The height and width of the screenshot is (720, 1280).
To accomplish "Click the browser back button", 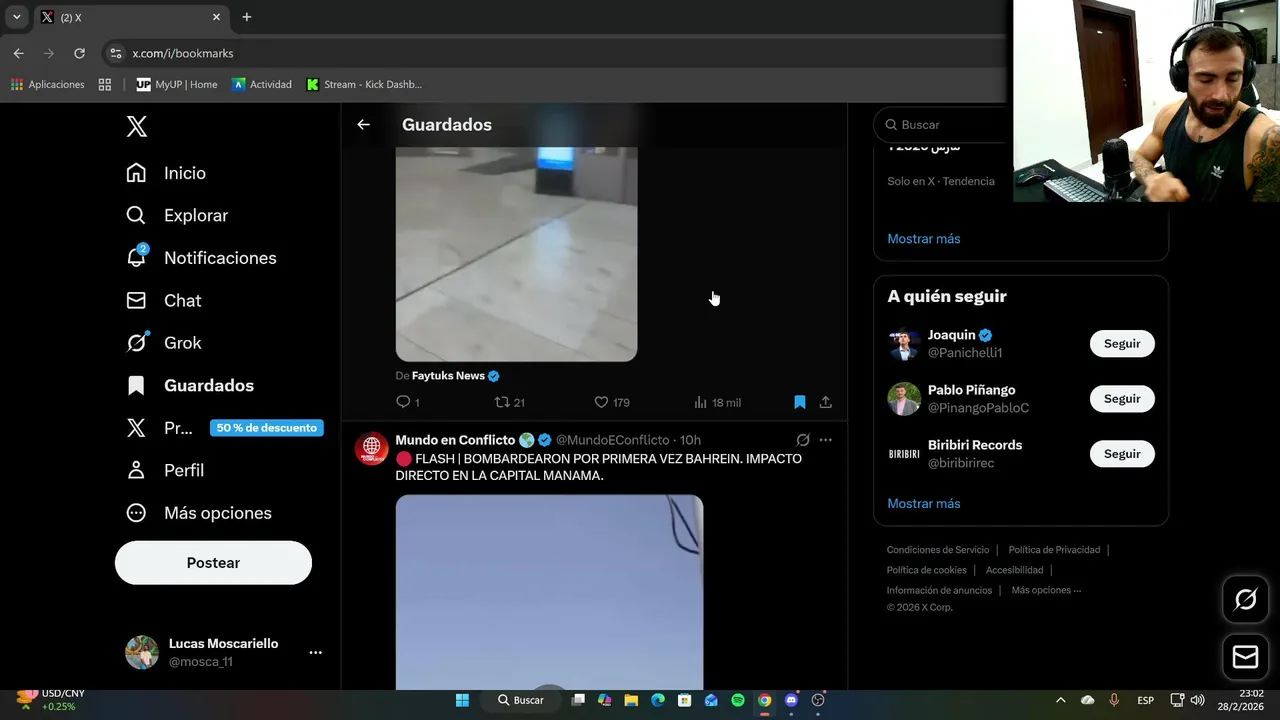I will [x=18, y=53].
